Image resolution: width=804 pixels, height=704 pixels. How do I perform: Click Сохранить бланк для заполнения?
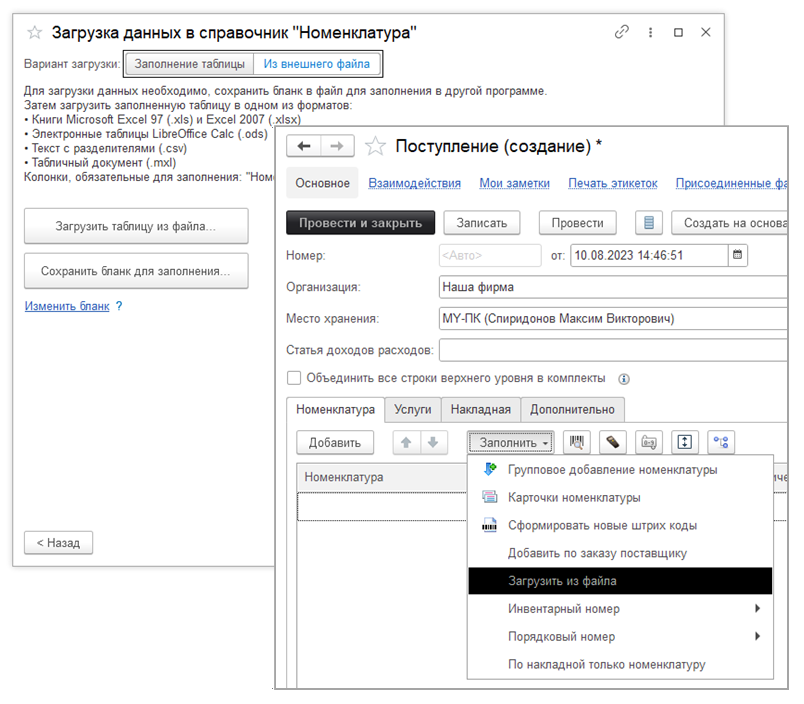tap(136, 272)
